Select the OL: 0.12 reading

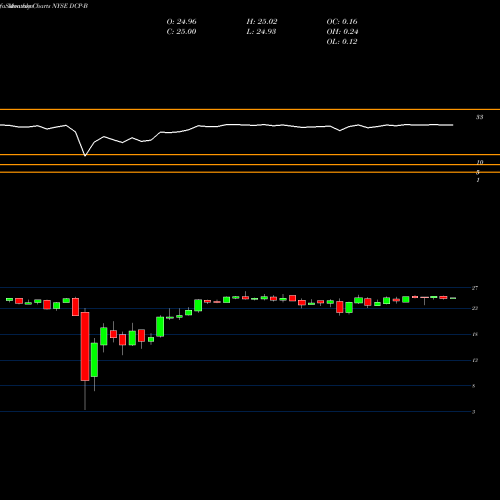pos(342,42)
